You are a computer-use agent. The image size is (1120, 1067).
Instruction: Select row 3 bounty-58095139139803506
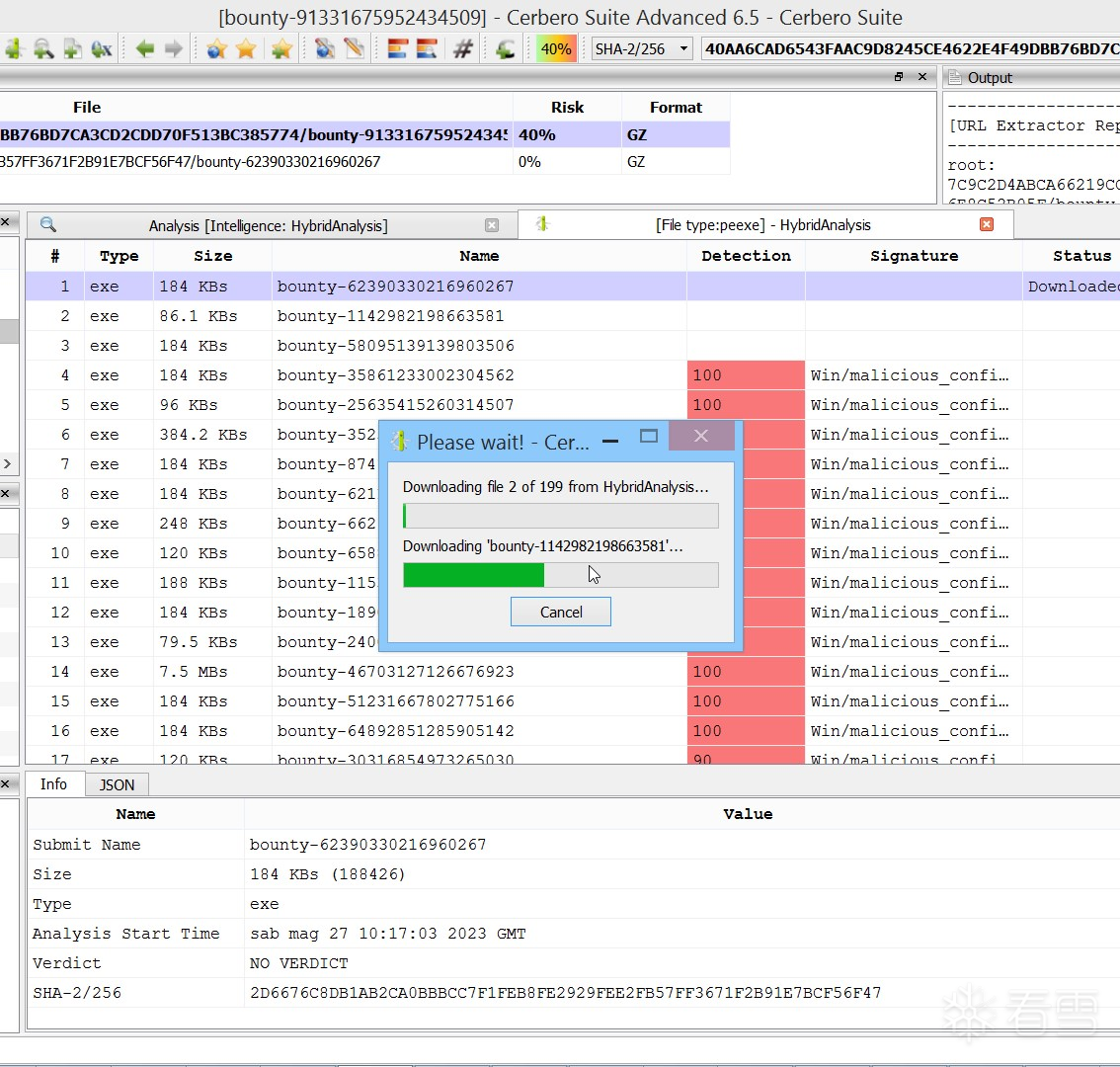point(573,345)
